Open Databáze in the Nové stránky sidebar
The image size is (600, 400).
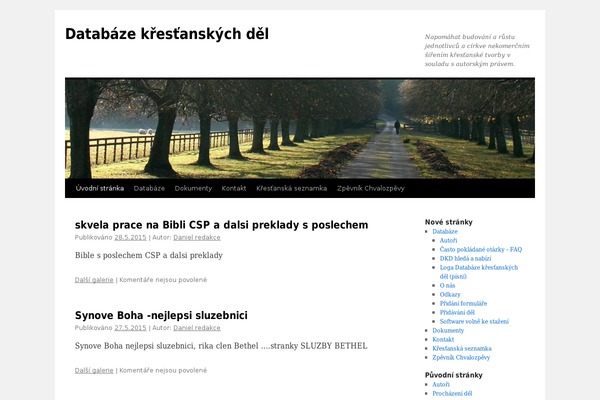point(445,232)
